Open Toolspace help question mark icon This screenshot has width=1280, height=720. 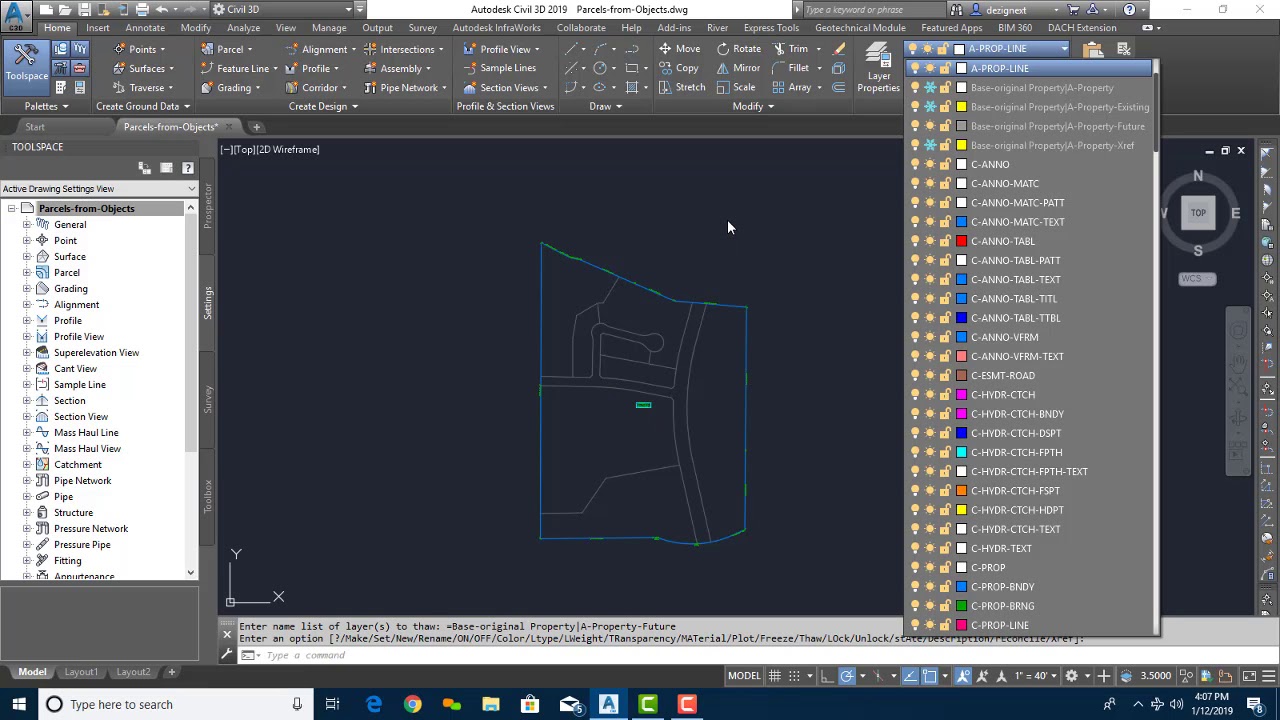[x=187, y=168]
